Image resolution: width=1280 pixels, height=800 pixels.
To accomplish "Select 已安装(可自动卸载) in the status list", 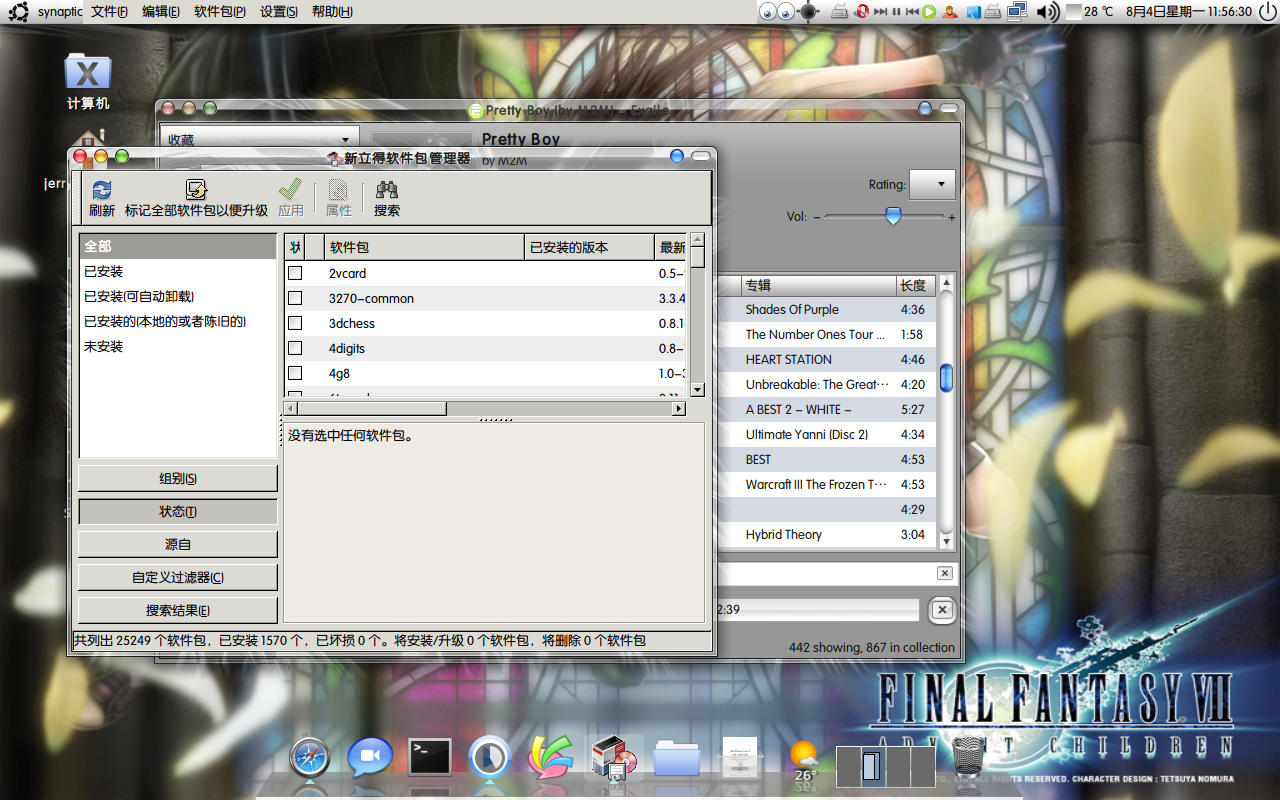I will [178, 296].
